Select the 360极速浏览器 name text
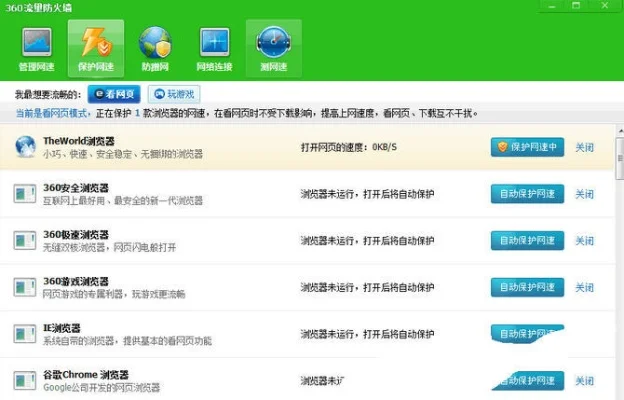 coord(76,234)
